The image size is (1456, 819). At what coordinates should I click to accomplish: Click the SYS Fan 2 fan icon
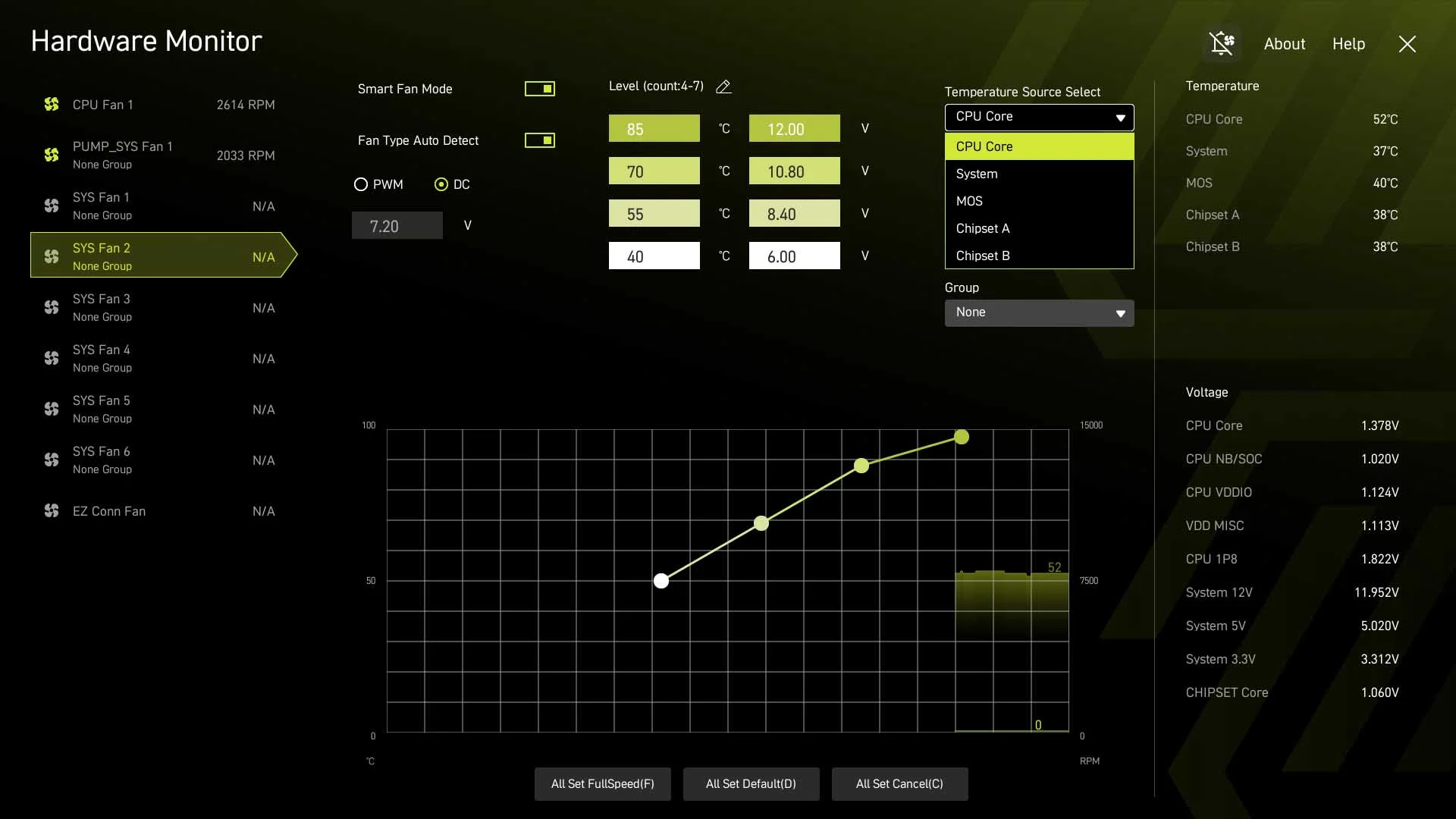click(52, 256)
